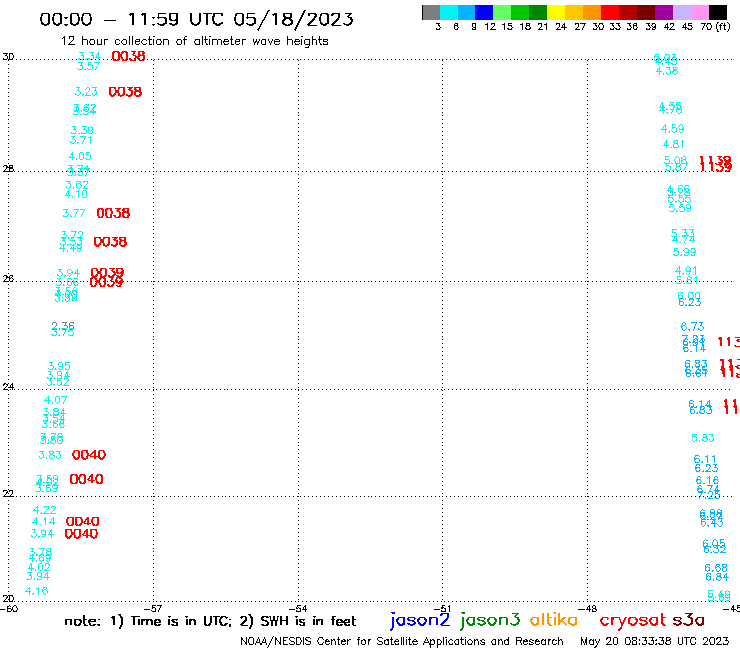Click the longitude axis label -48

tap(589, 609)
